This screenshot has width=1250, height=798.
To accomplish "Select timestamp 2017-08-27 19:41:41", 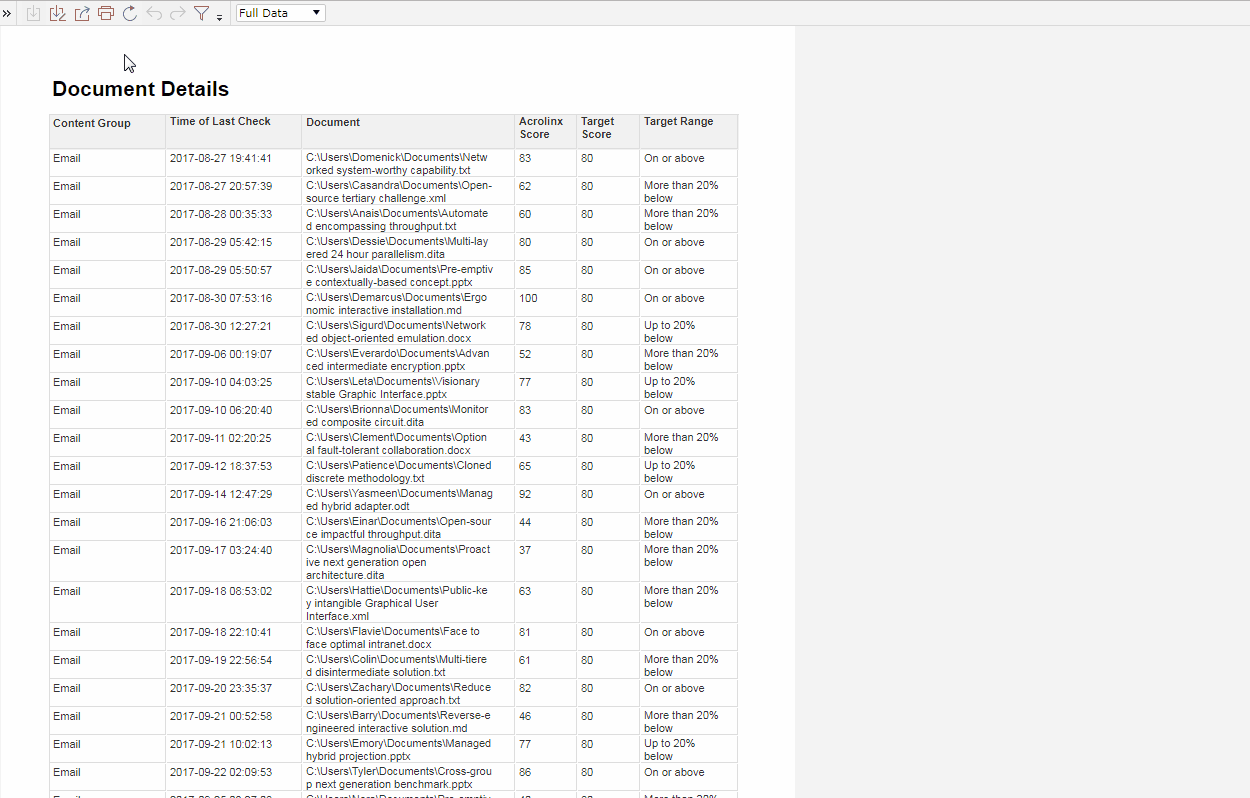I will [x=220, y=158].
